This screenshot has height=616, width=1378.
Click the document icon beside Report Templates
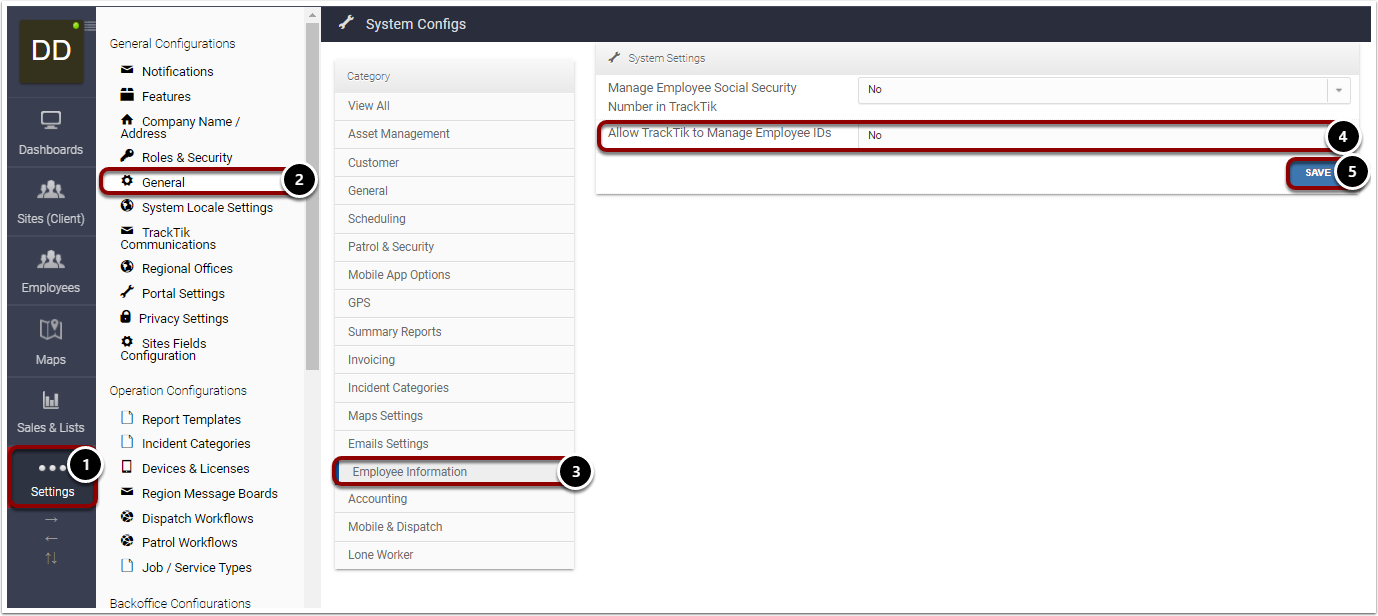click(127, 418)
